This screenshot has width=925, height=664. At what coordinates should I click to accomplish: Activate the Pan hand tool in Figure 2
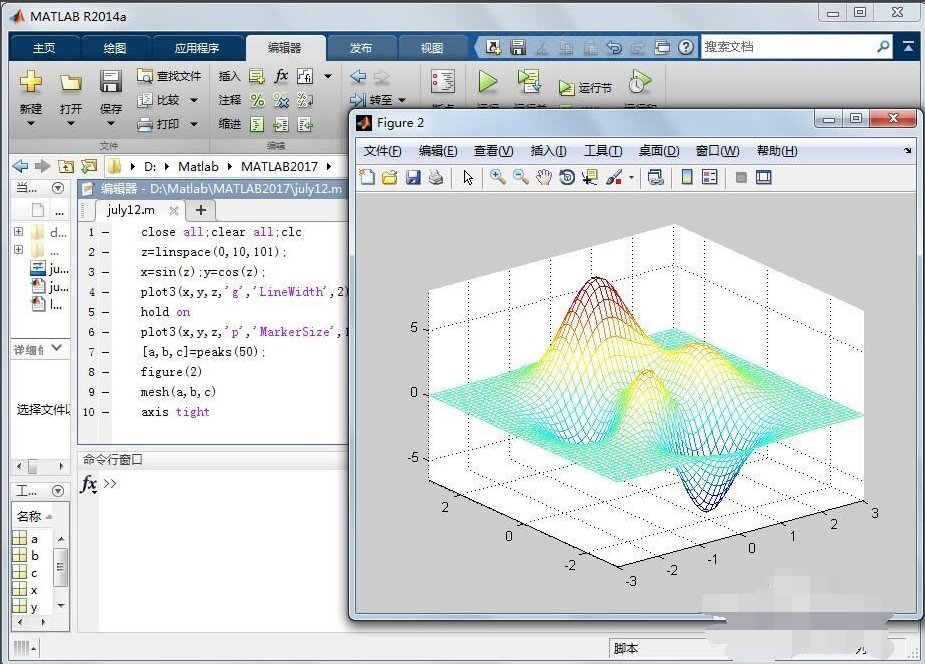pos(544,177)
